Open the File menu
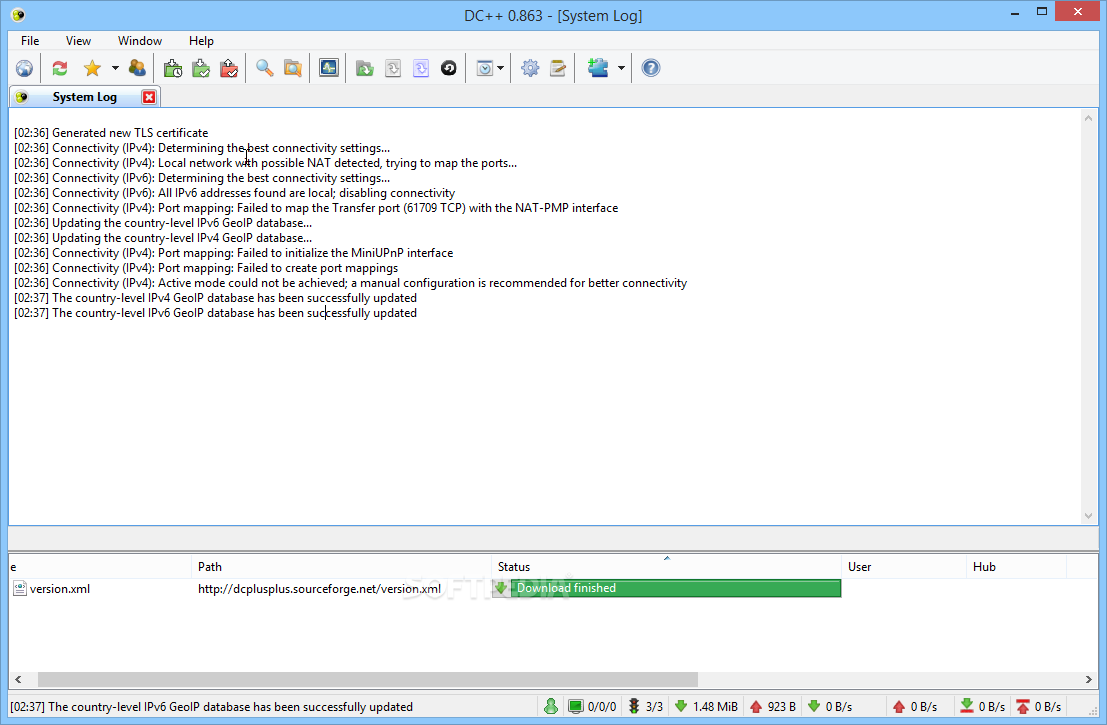 pos(30,41)
